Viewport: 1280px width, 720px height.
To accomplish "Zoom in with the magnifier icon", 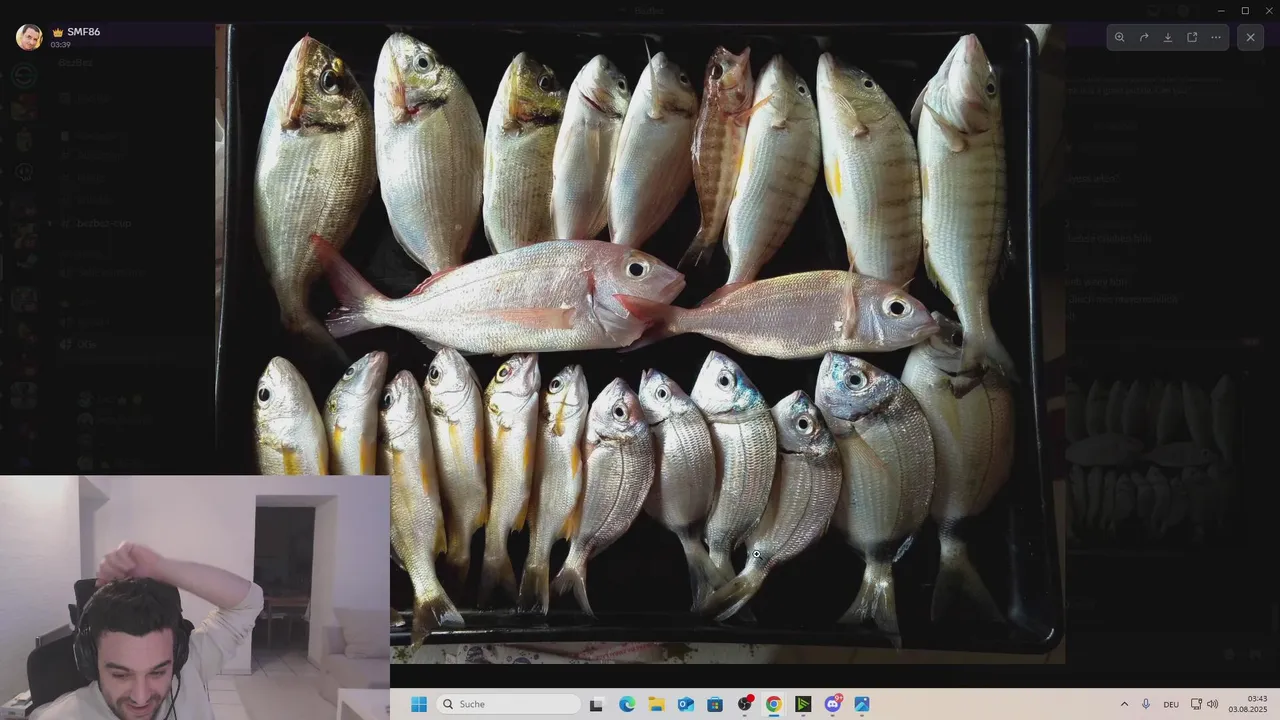I will click(x=1119, y=37).
